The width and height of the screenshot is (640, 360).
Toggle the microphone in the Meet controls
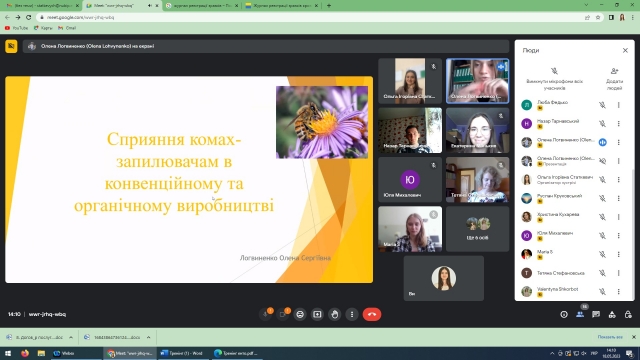click(266, 314)
